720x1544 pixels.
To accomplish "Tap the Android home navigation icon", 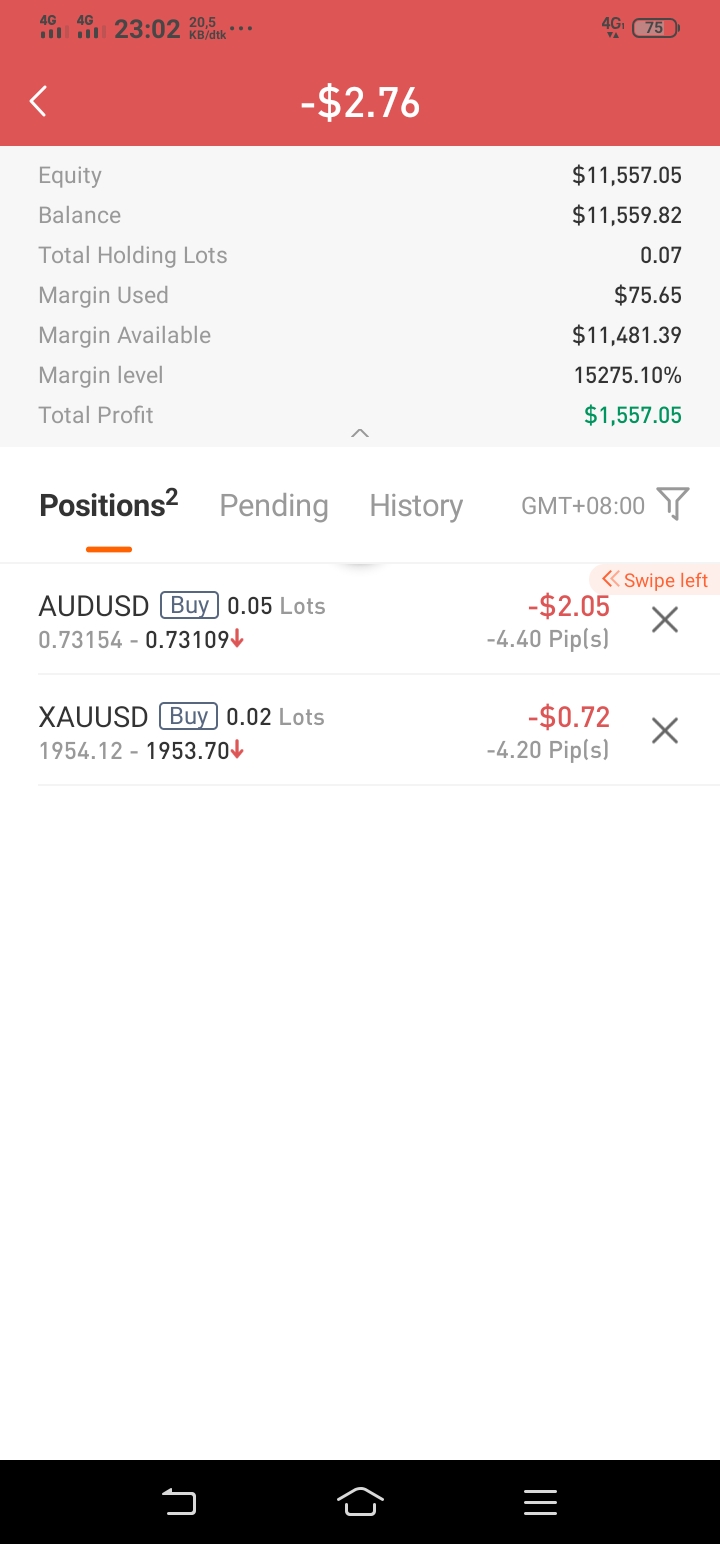I will coord(360,1501).
